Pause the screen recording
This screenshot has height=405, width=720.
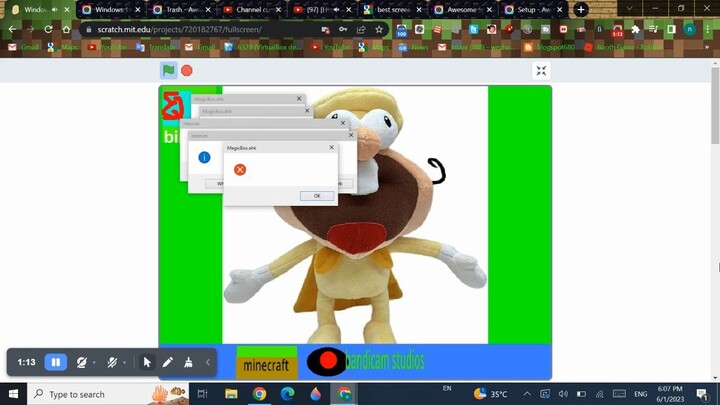click(x=56, y=362)
